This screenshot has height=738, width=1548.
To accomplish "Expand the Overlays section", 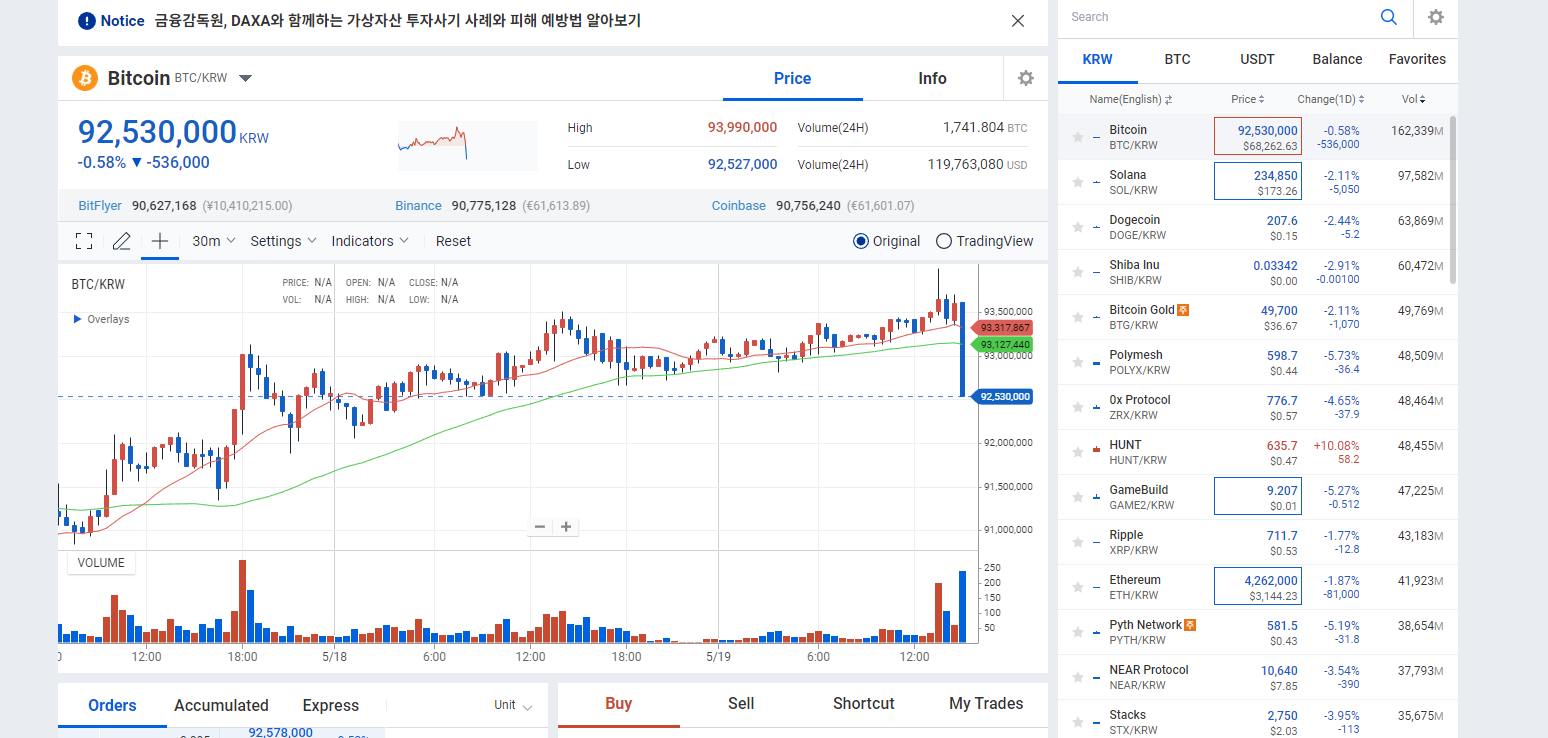I will click(101, 320).
